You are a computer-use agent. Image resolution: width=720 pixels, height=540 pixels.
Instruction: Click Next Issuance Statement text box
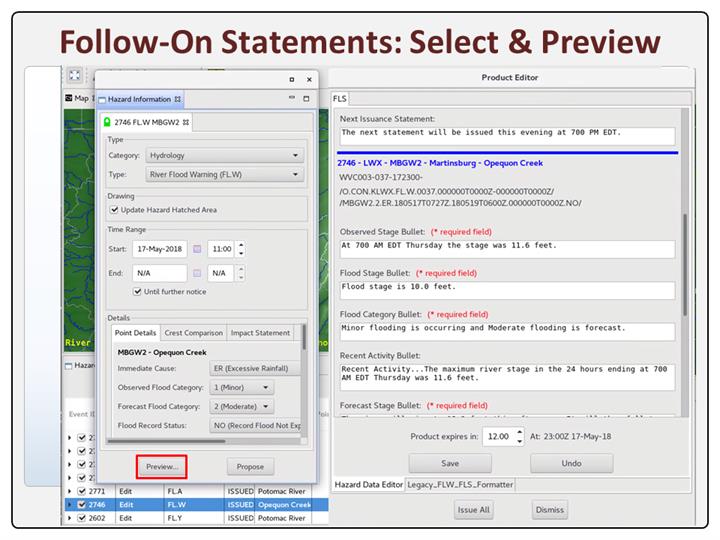coord(507,136)
